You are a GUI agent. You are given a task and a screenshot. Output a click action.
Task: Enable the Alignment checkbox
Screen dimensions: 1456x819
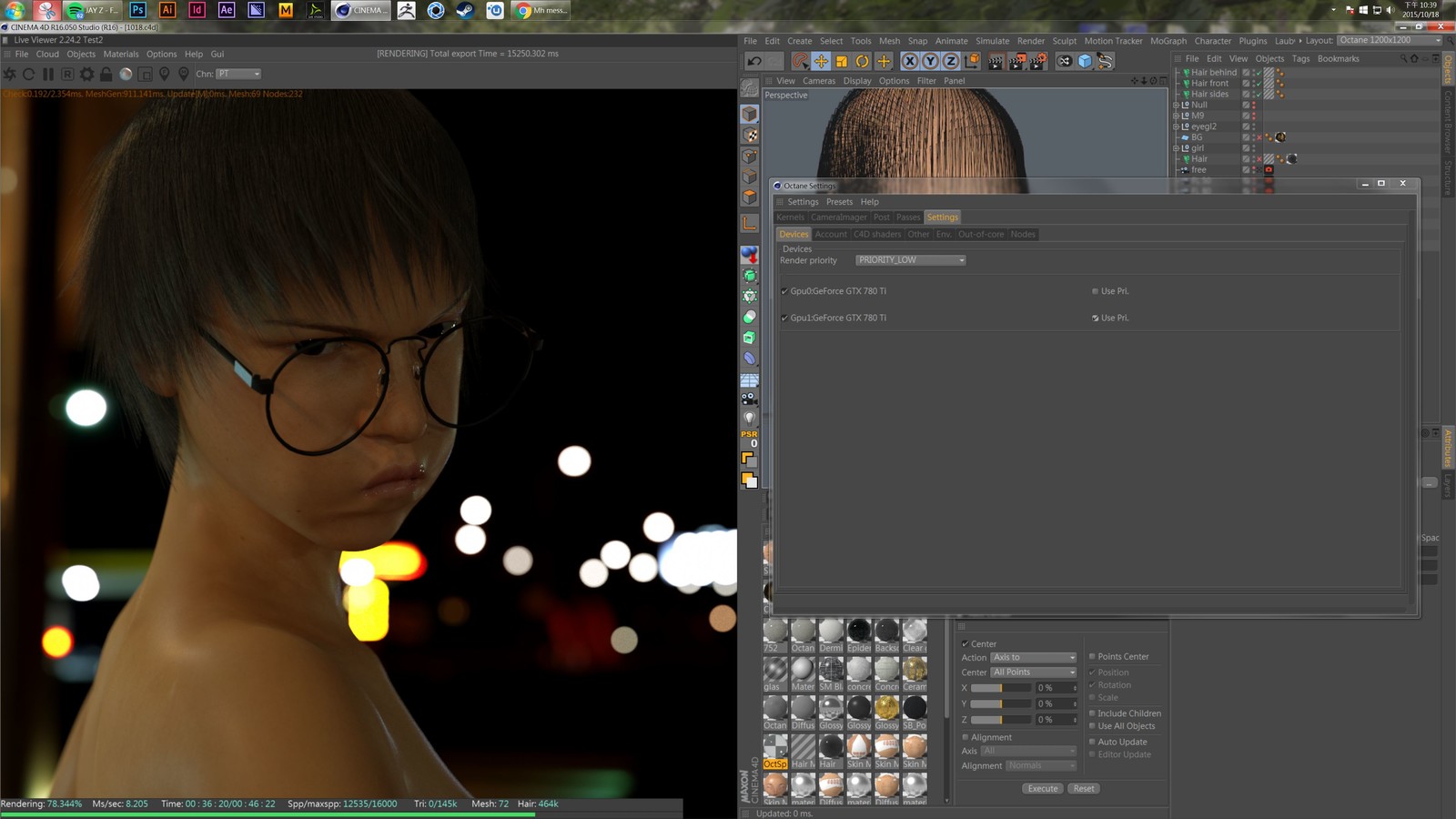pyautogui.click(x=966, y=737)
